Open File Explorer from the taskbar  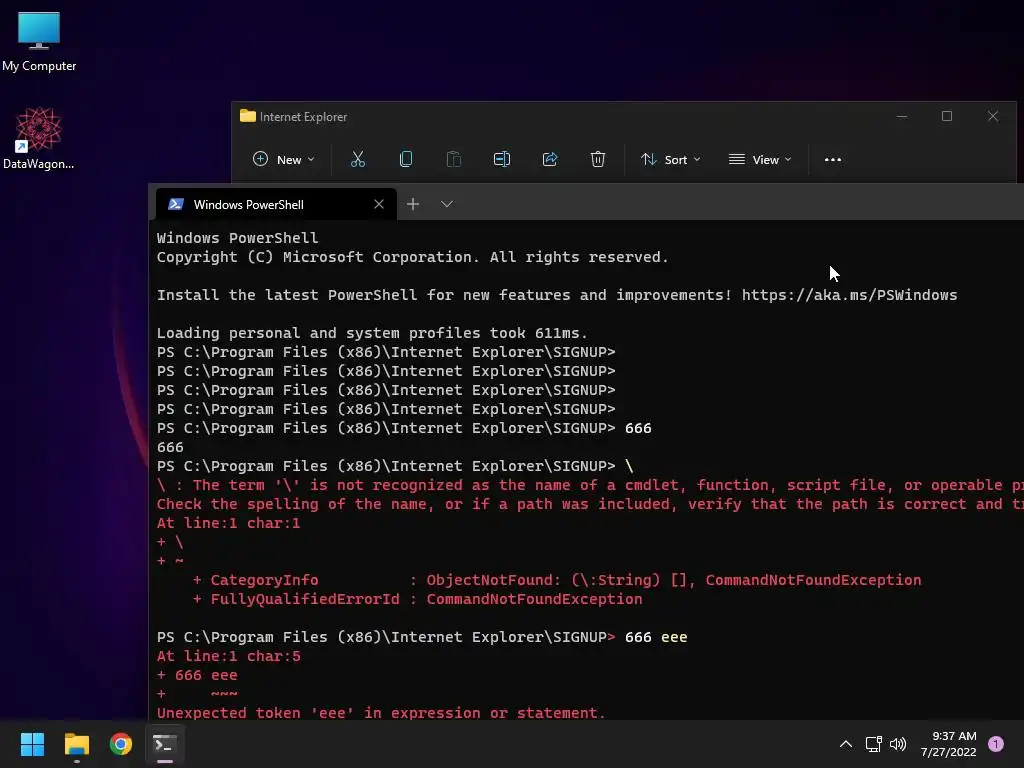(x=76, y=744)
